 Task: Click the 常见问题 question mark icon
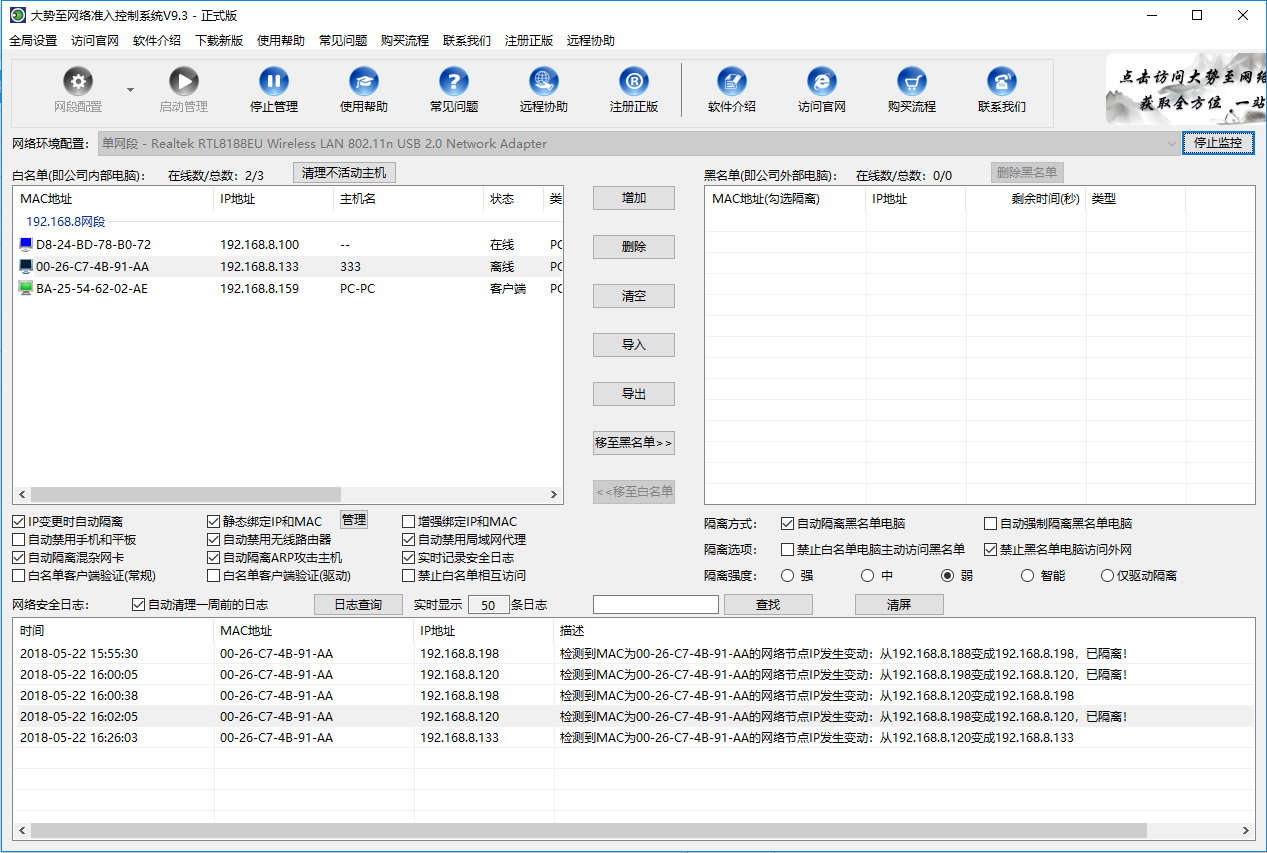(453, 82)
